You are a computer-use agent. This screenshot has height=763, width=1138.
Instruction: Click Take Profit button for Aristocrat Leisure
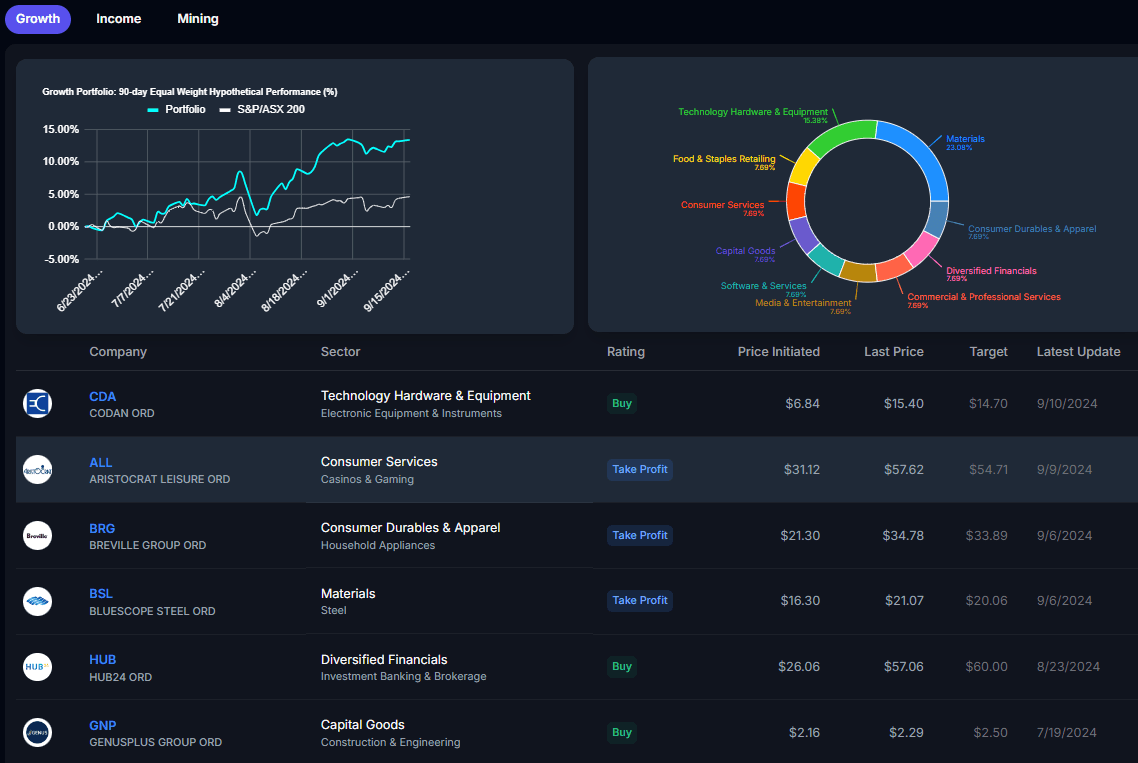click(640, 469)
